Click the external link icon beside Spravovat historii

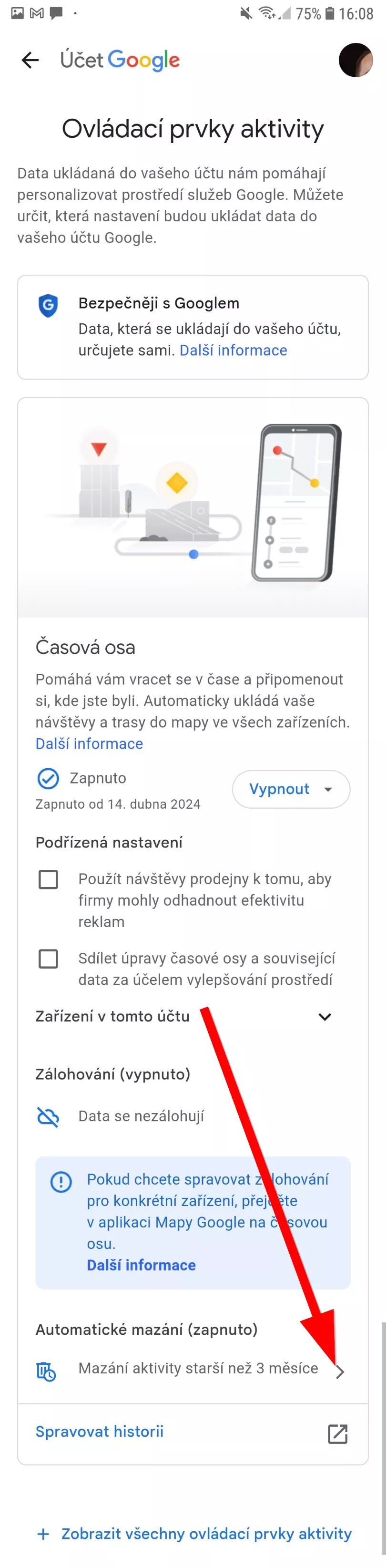coord(337,1434)
